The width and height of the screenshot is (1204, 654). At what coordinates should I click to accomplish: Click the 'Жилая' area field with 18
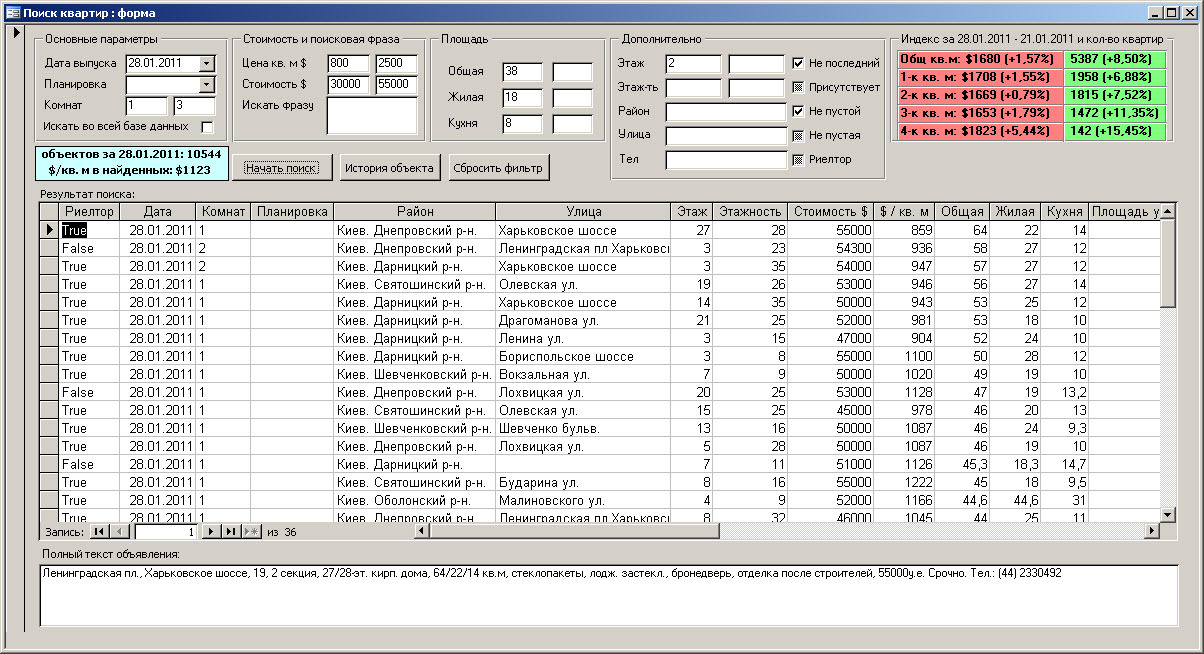tap(522, 98)
